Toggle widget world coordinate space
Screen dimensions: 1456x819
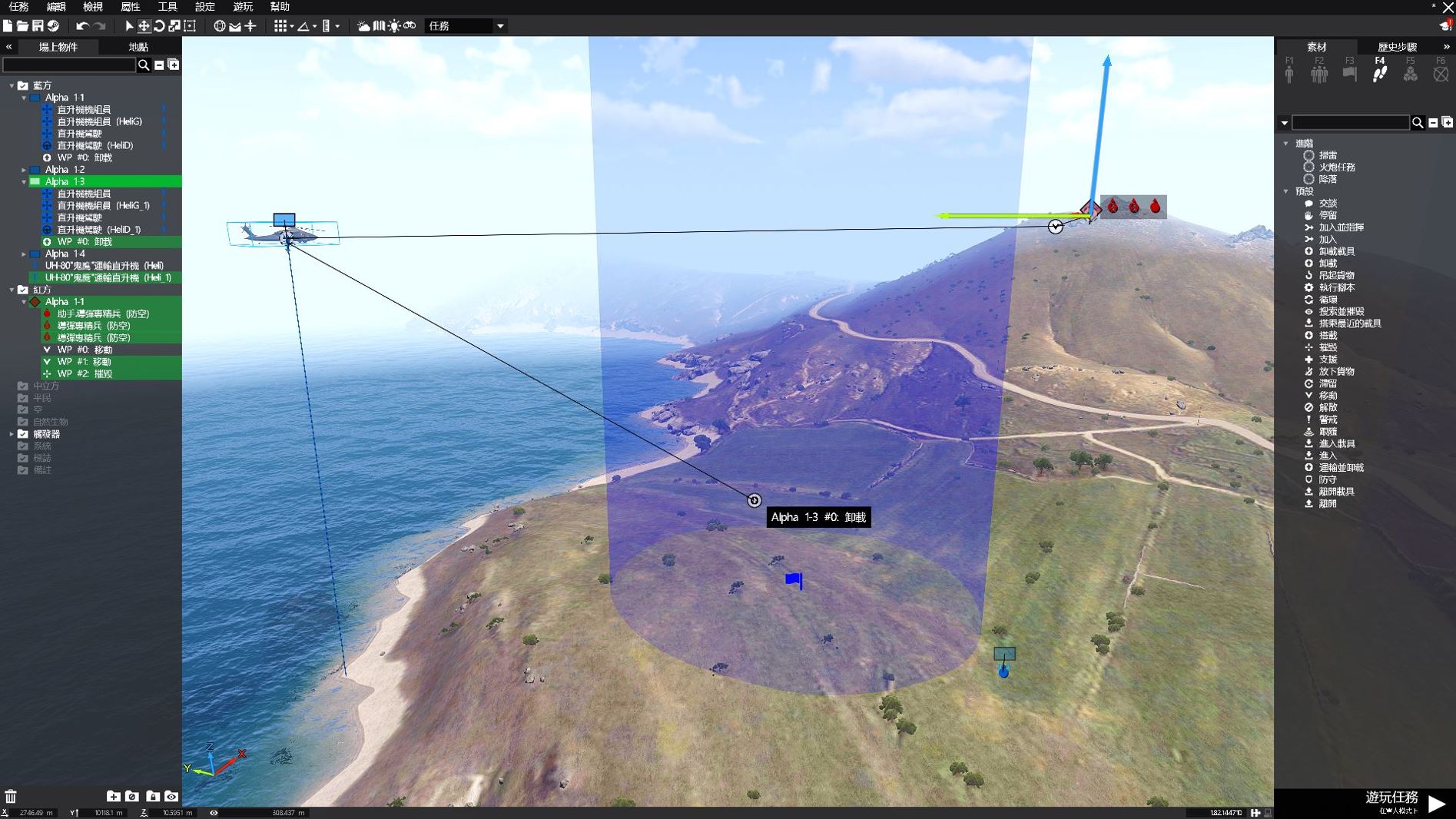[x=220, y=25]
